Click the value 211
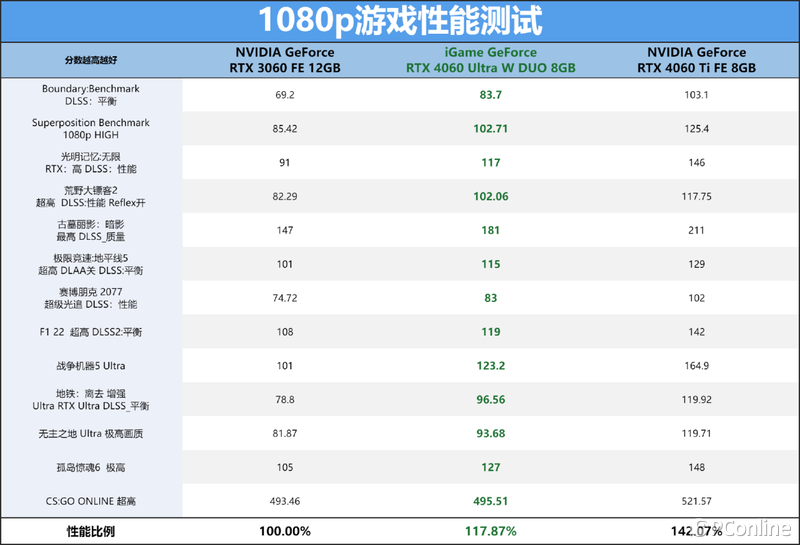The image size is (800, 545). 696,231
